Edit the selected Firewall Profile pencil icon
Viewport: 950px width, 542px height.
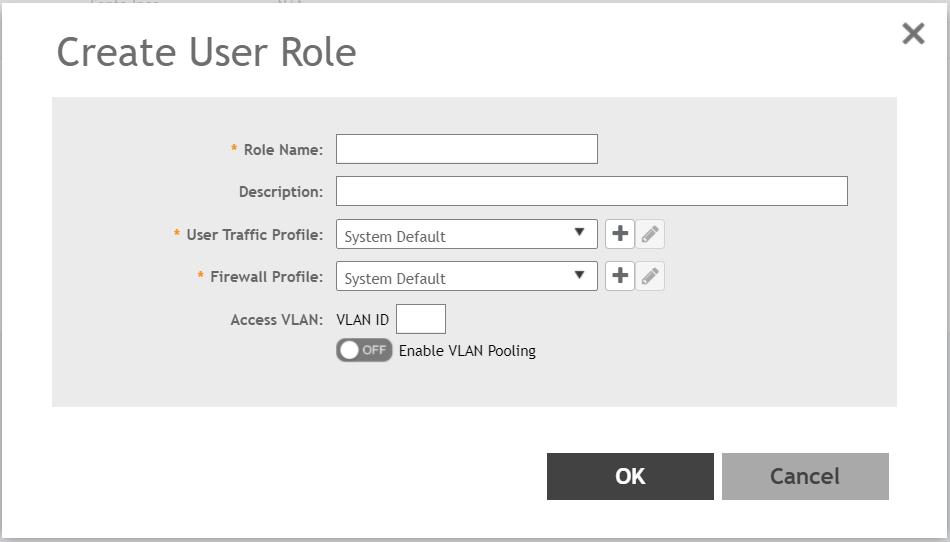pos(650,276)
